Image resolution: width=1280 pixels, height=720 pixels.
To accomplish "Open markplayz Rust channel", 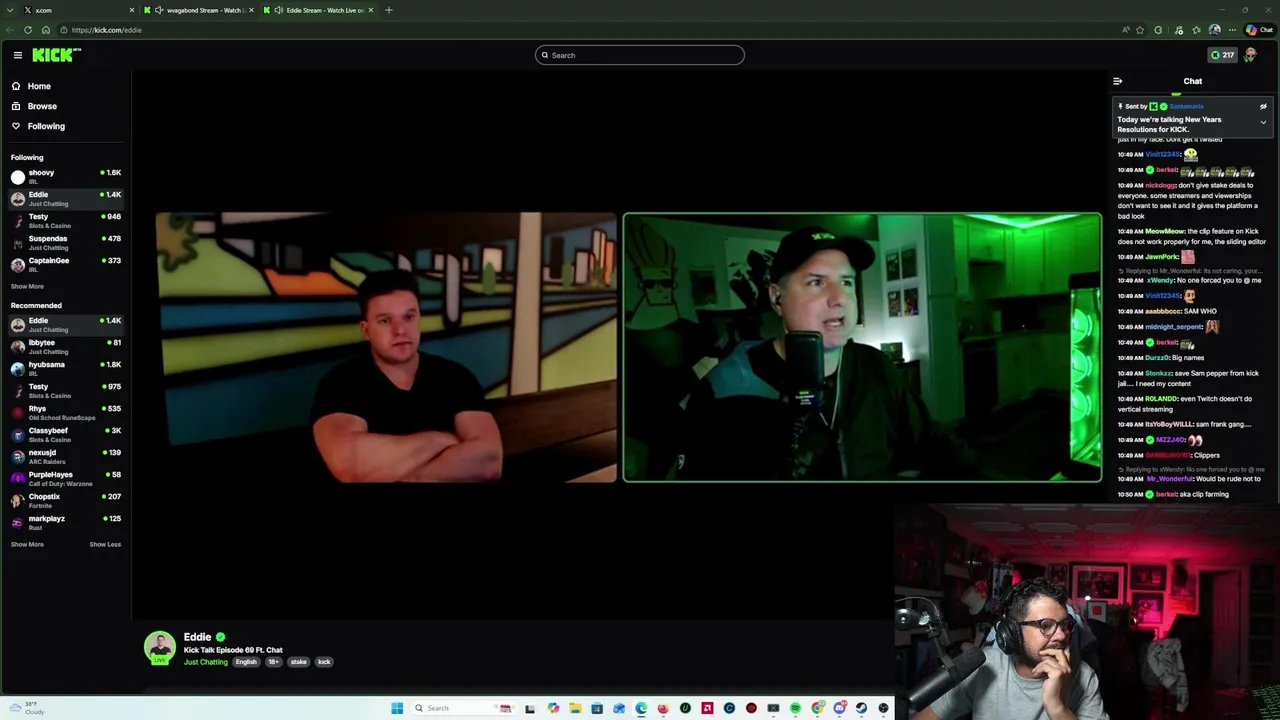I will 65,522.
